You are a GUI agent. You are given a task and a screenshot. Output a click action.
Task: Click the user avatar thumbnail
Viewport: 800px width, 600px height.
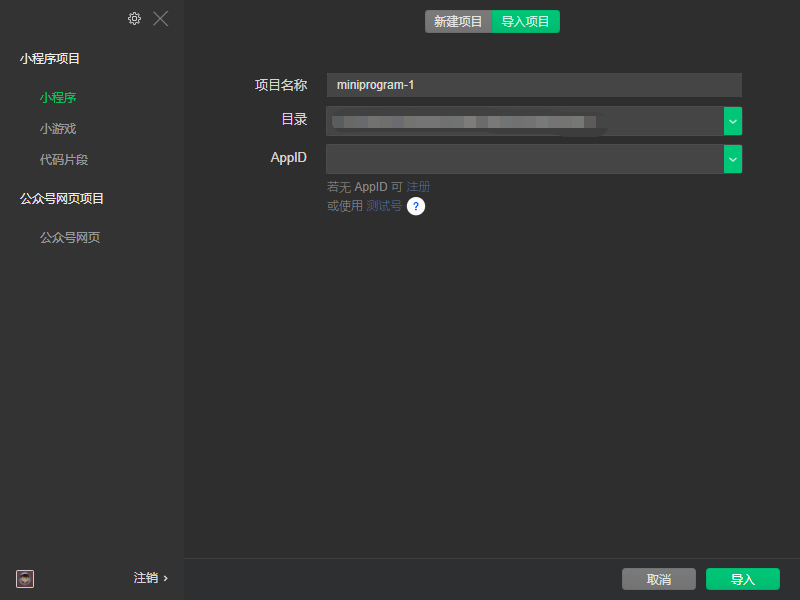coord(25,579)
